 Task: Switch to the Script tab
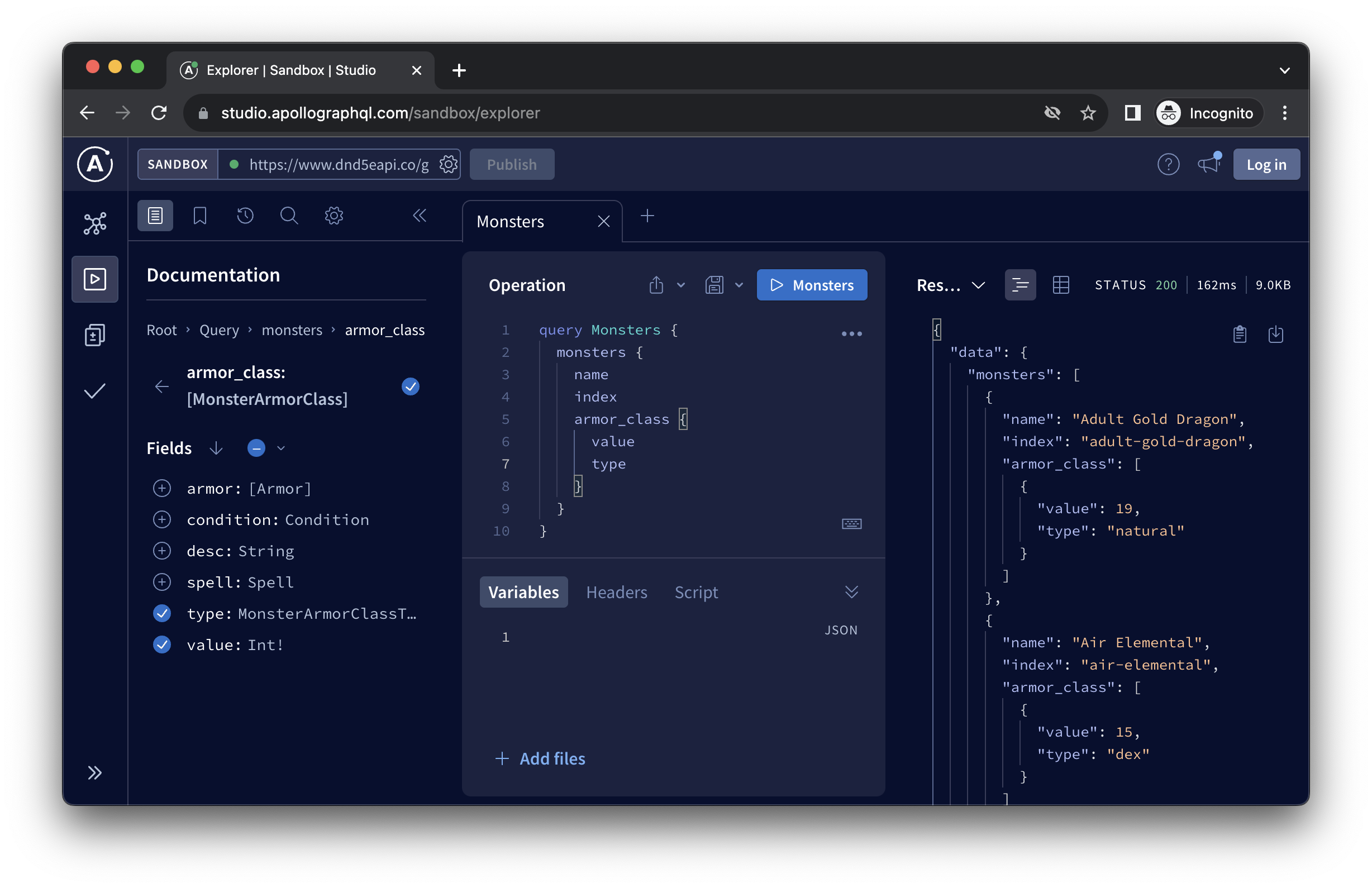697,593
